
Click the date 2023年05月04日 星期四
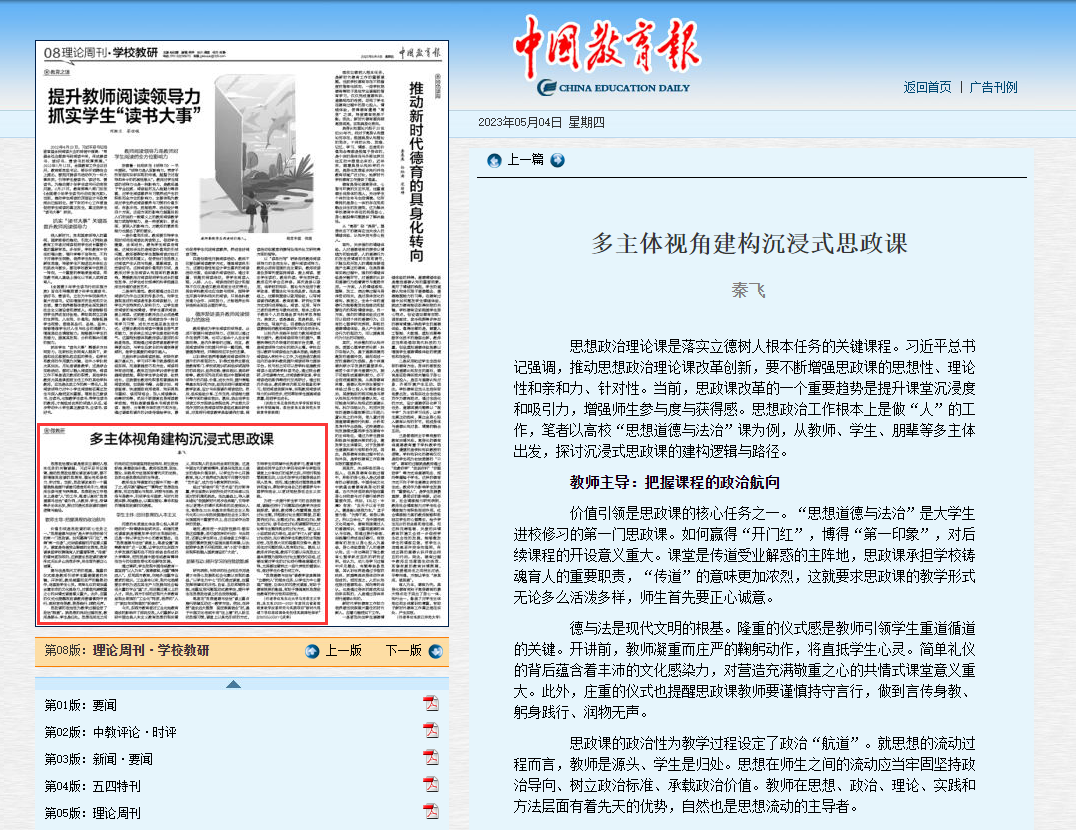click(x=541, y=122)
